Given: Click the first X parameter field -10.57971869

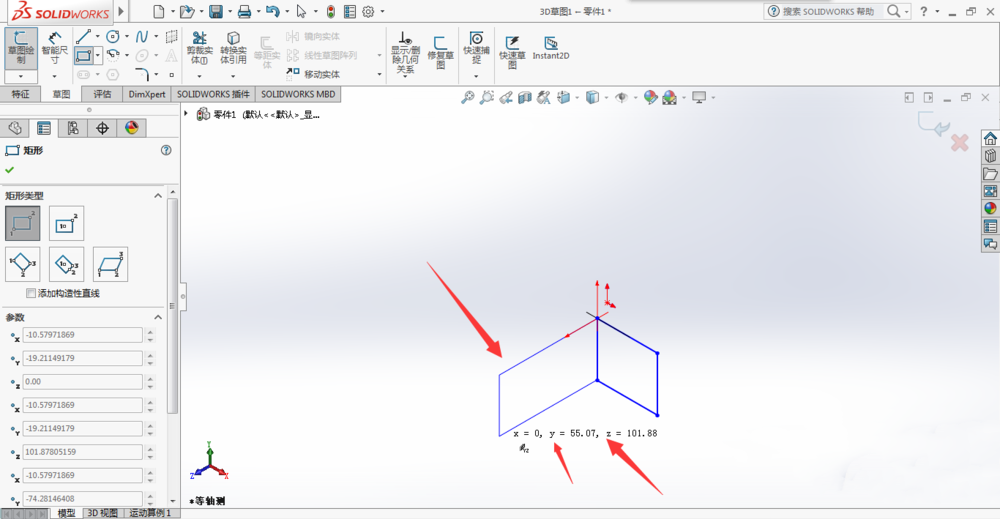Looking at the screenshot, I should click(x=82, y=335).
